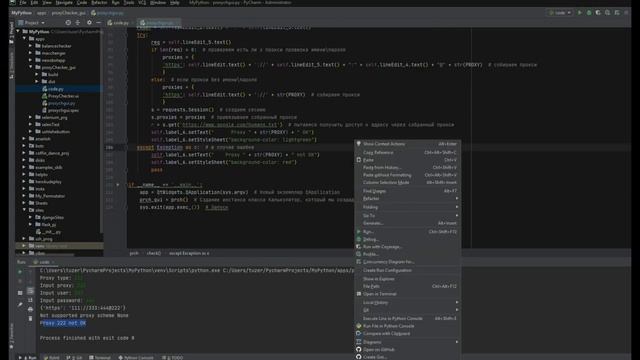Choose Find Usages in context menu
640x360 pixels.
pyautogui.click(x=407, y=191)
